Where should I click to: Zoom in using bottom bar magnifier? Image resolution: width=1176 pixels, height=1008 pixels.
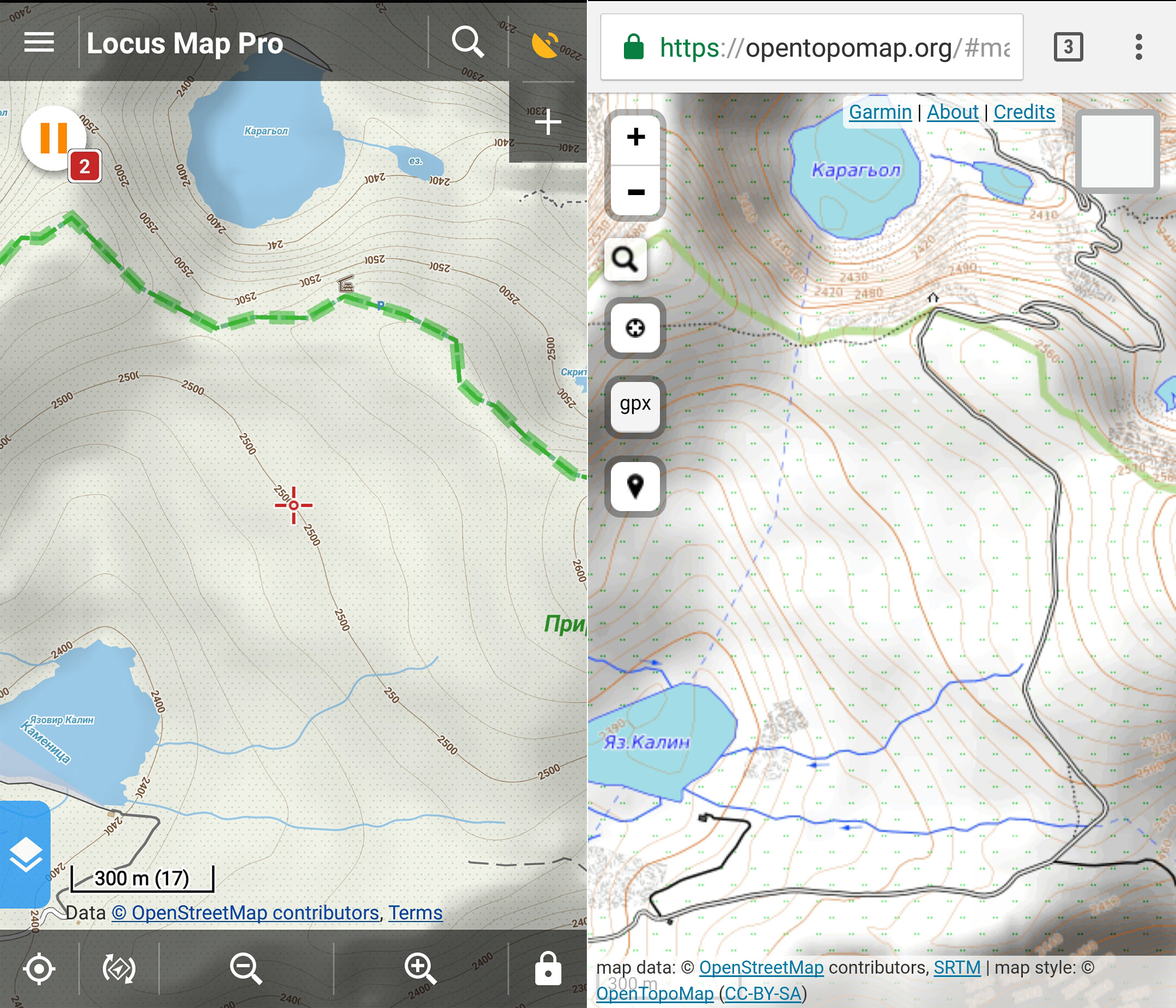point(421,968)
